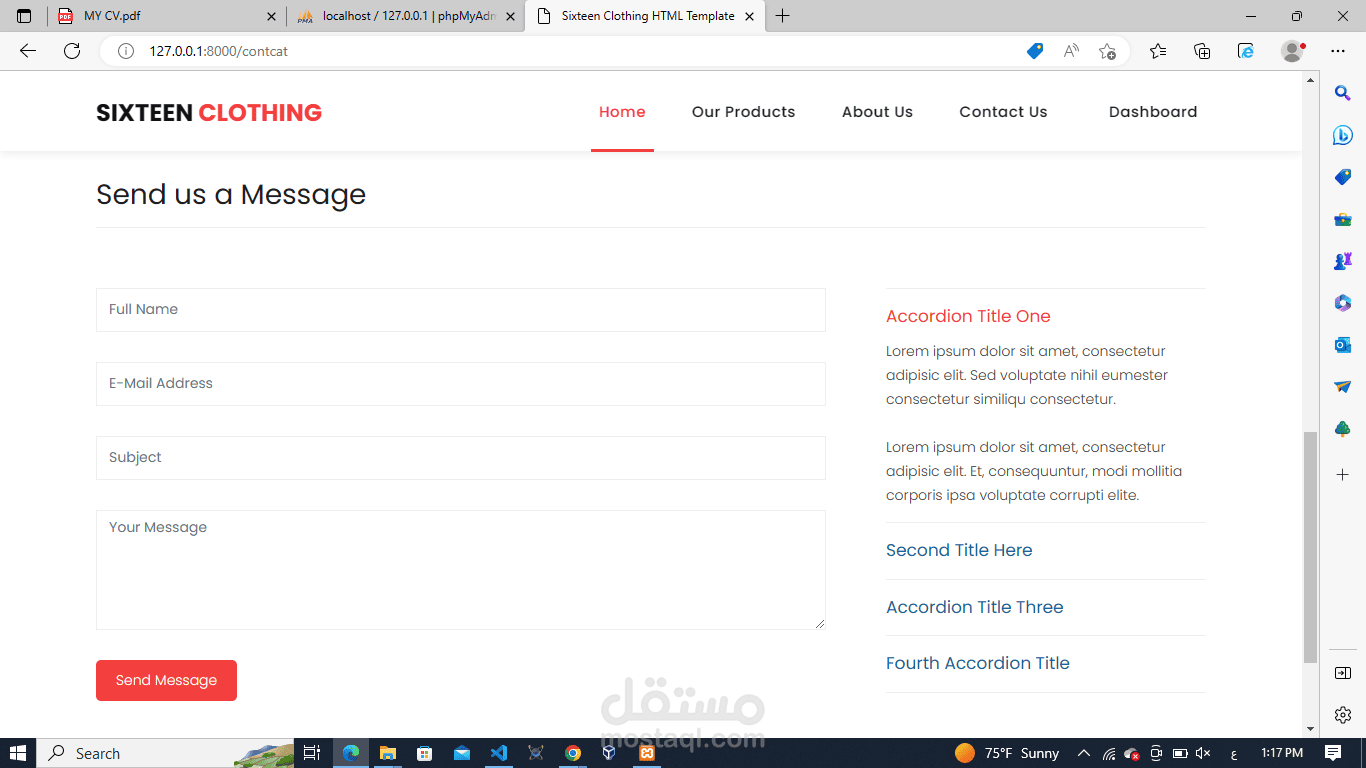Expand Accordion Title Three section
Image resolution: width=1366 pixels, height=768 pixels.
coord(974,607)
